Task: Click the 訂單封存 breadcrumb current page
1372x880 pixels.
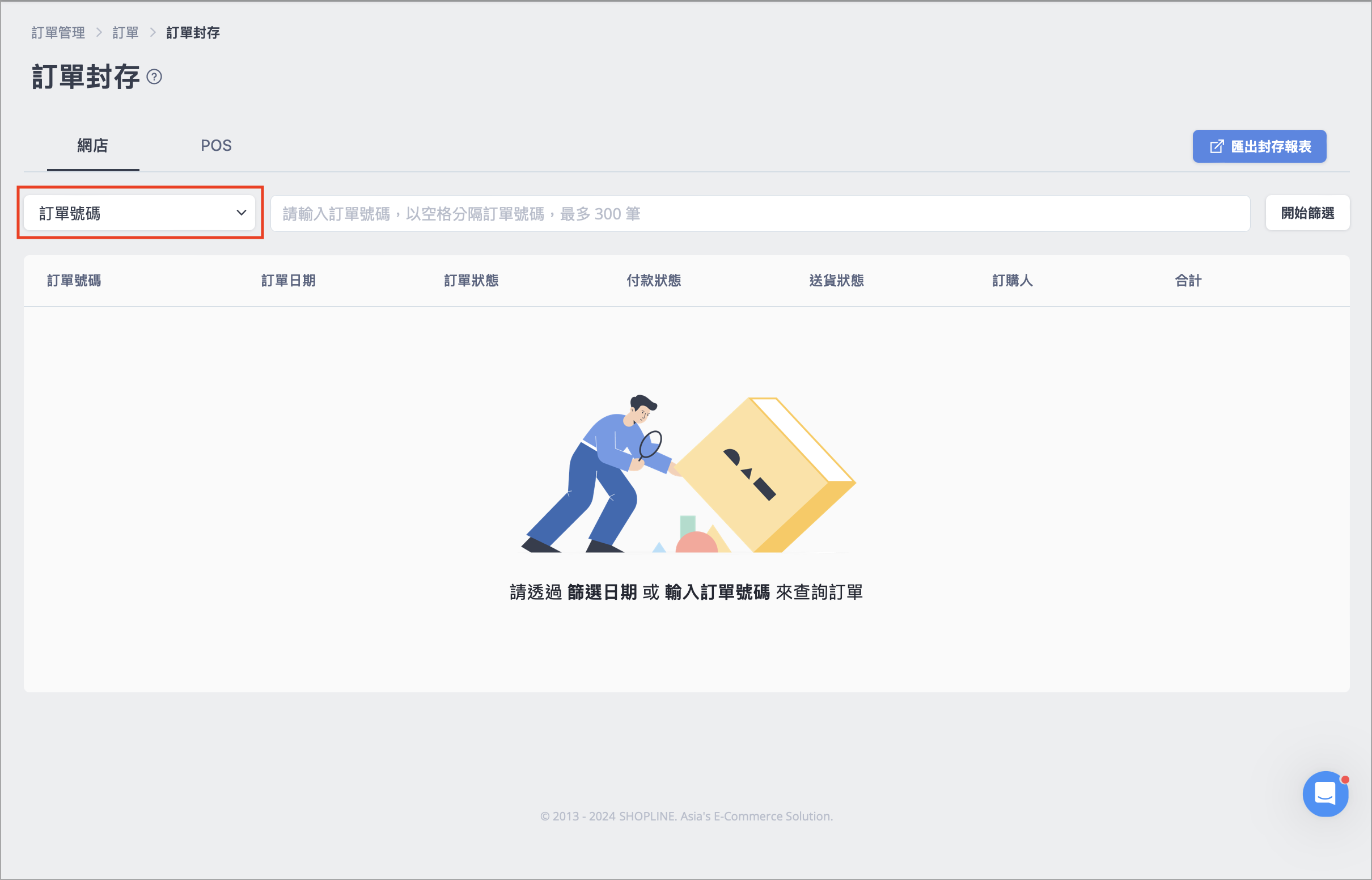Action: pyautogui.click(x=193, y=33)
